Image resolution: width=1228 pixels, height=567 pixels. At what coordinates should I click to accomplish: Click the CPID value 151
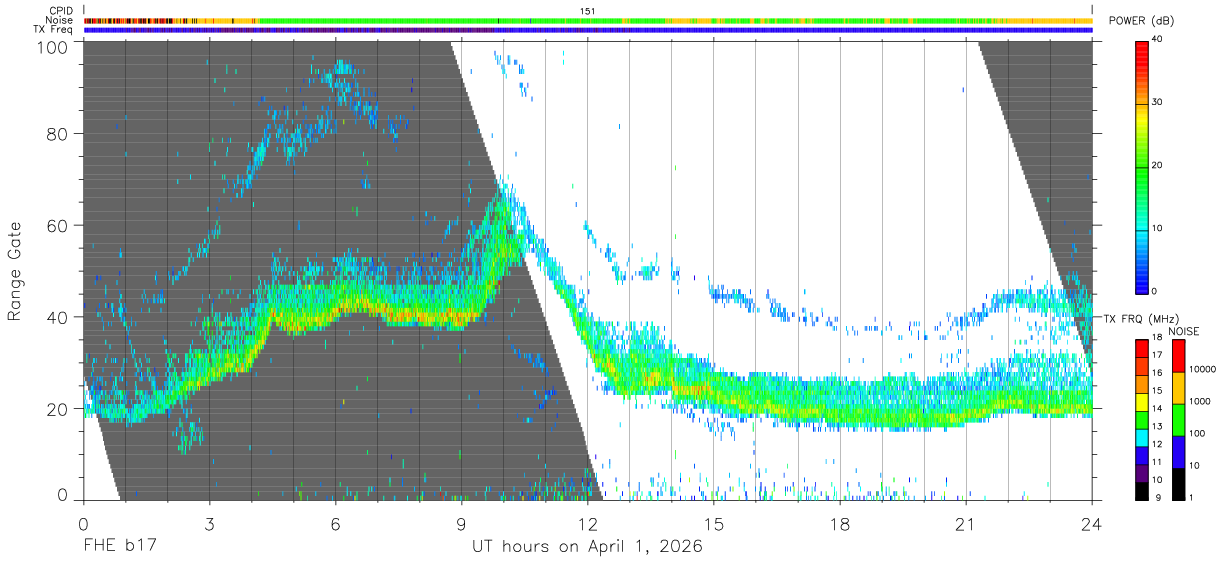[x=588, y=11]
